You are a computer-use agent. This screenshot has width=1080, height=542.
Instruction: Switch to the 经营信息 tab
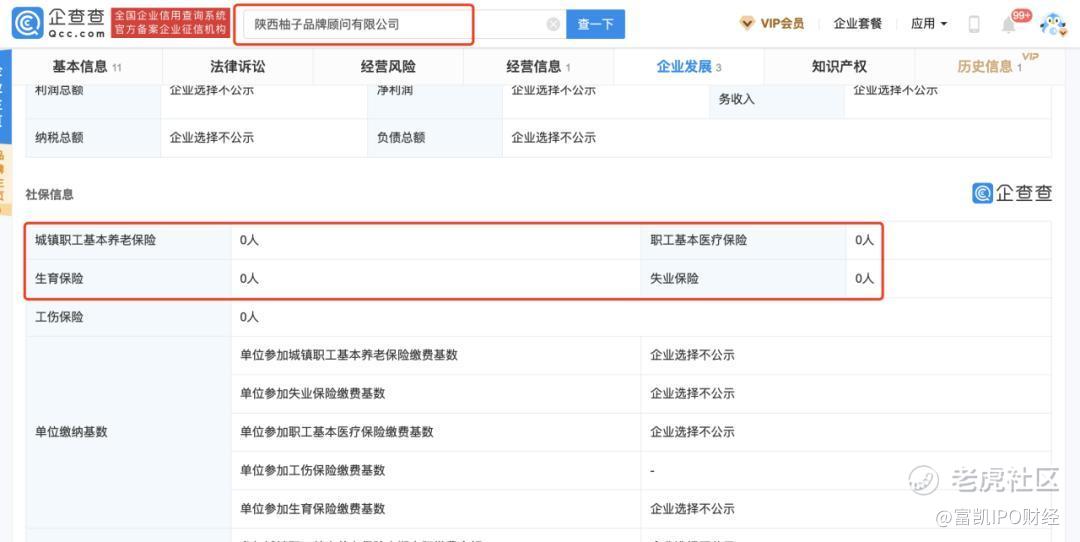coord(538,67)
